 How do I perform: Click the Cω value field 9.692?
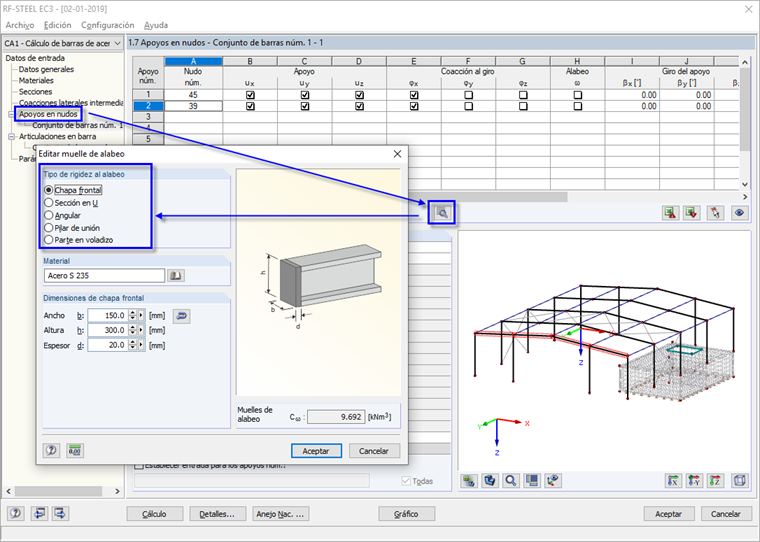click(x=336, y=417)
